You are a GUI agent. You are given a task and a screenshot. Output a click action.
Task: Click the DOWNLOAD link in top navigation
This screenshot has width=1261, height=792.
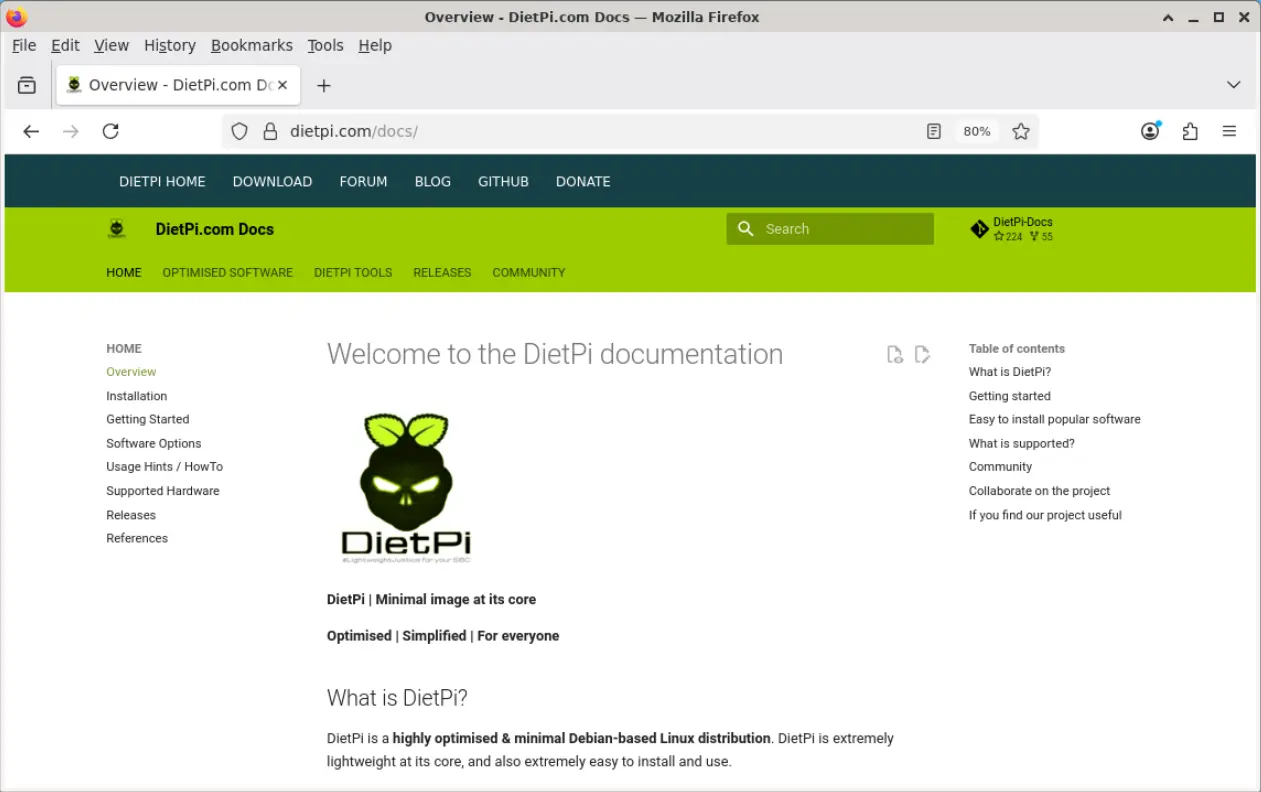pos(272,181)
